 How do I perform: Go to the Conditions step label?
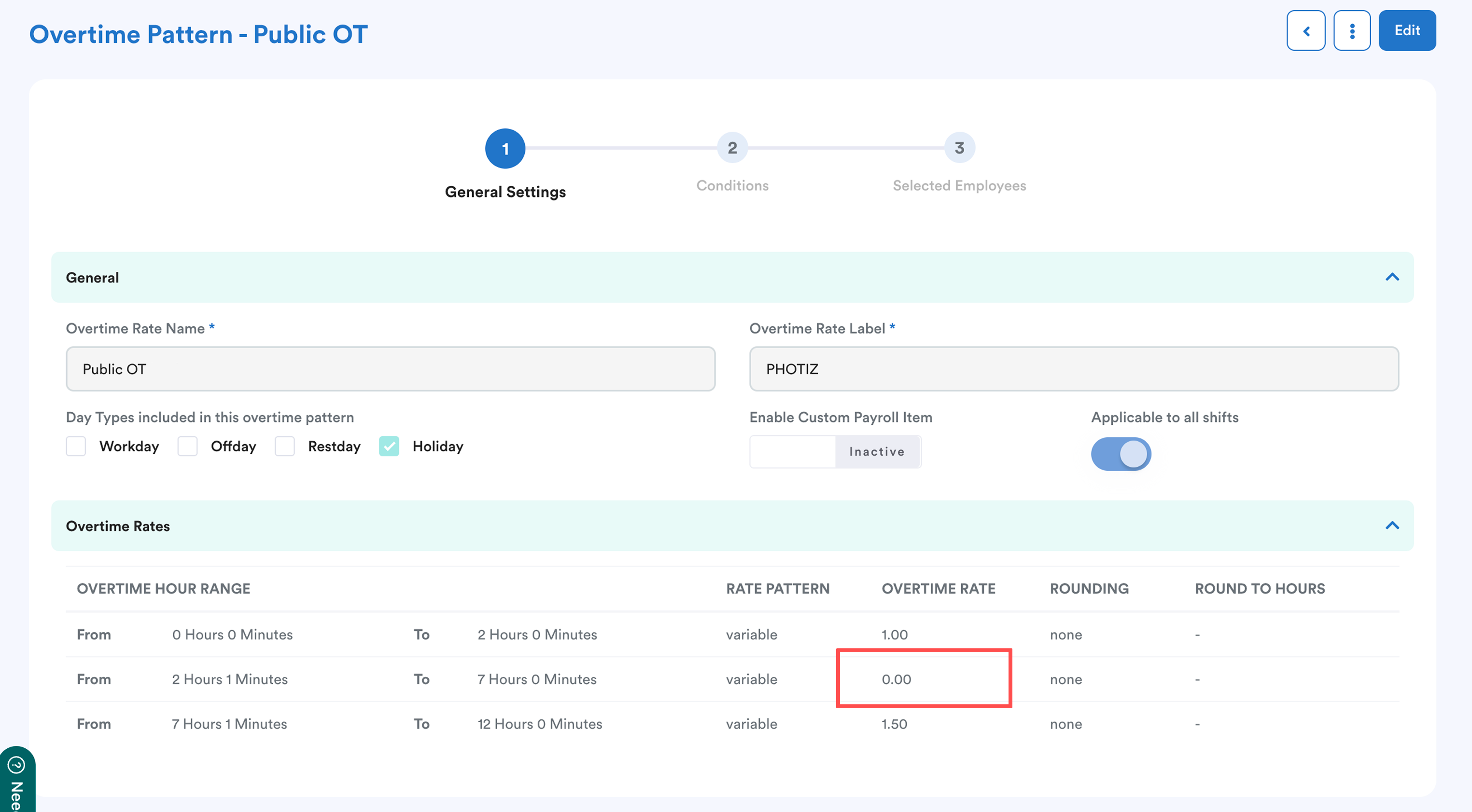pyautogui.click(x=732, y=186)
